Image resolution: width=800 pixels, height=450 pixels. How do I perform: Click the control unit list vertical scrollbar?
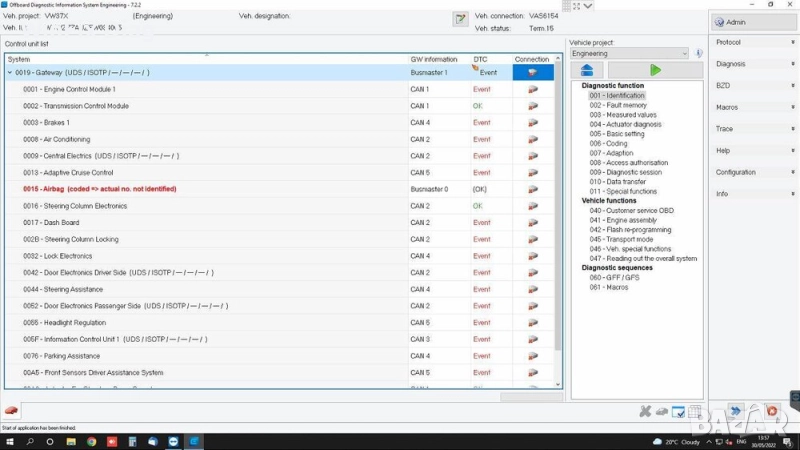(x=558, y=200)
